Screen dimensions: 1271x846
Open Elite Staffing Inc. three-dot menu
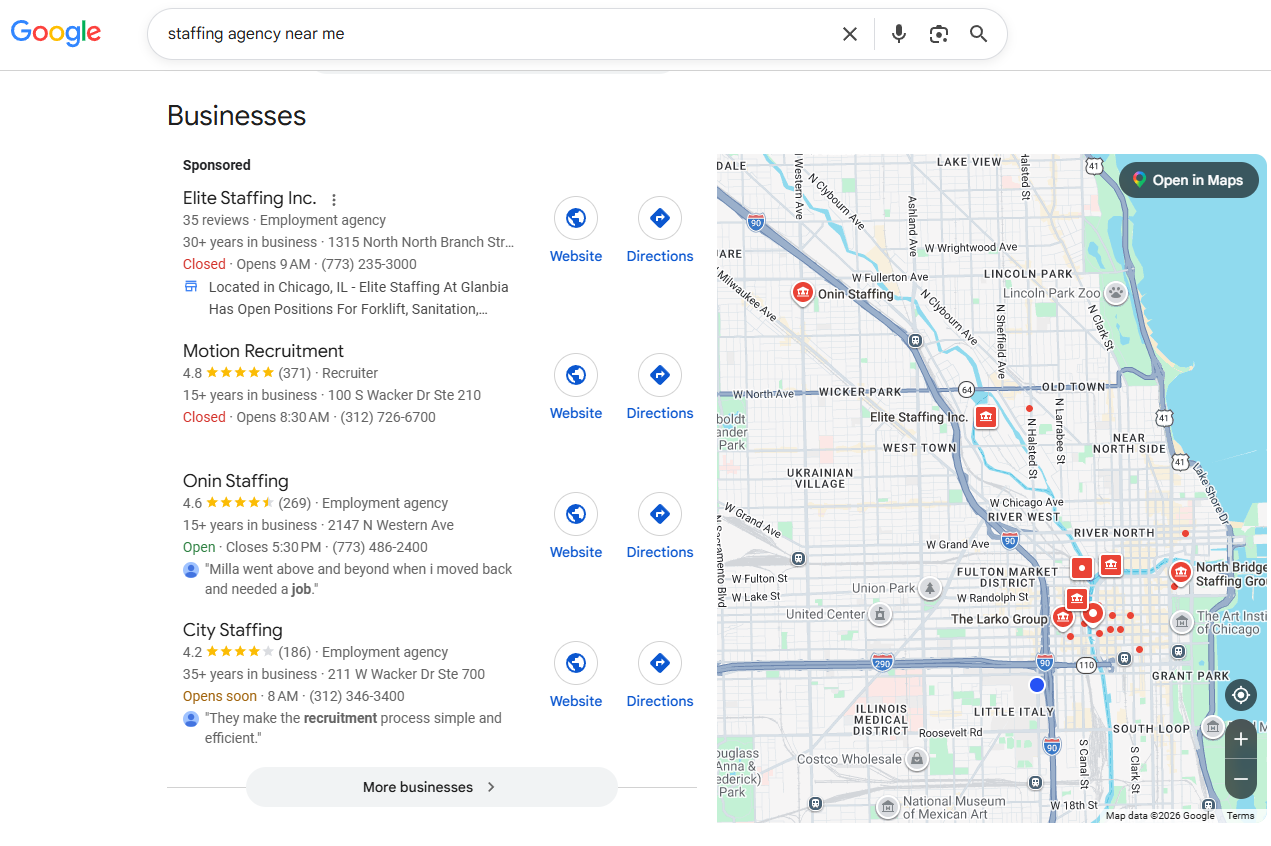(x=334, y=200)
